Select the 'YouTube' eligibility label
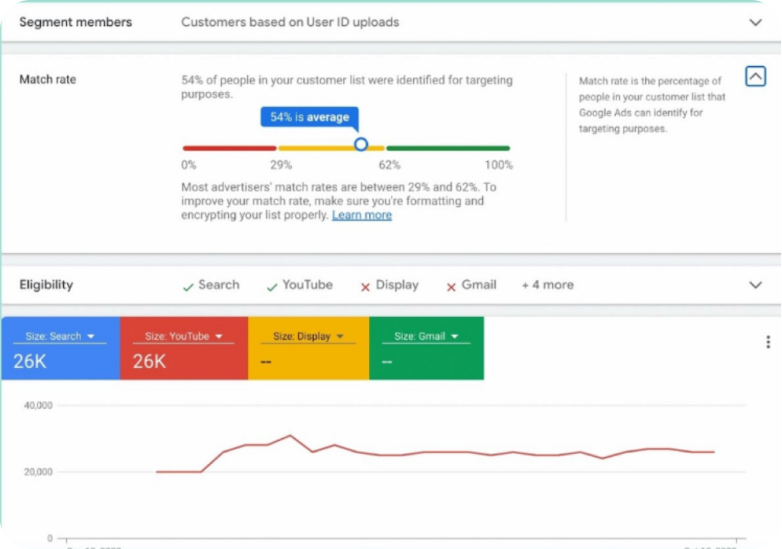 [x=307, y=285]
